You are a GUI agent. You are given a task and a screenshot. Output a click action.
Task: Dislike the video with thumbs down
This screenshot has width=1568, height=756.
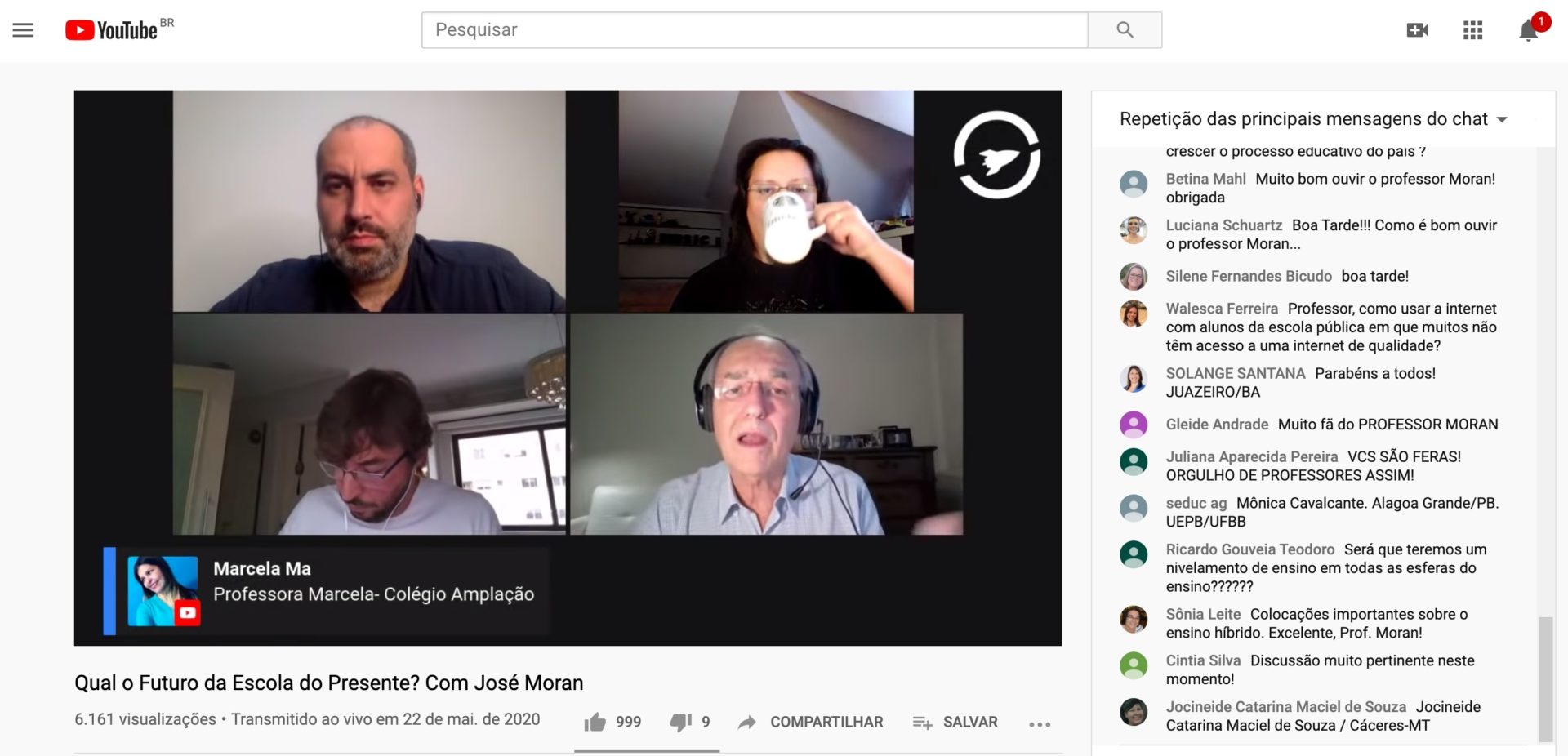tap(681, 722)
